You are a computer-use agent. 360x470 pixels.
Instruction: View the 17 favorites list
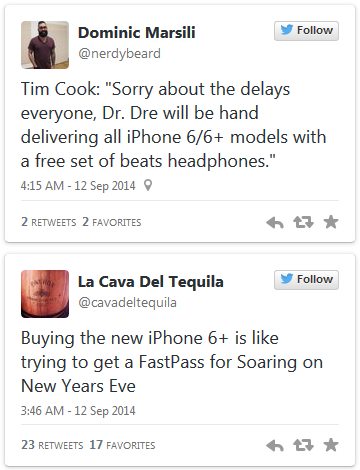[x=122, y=445]
